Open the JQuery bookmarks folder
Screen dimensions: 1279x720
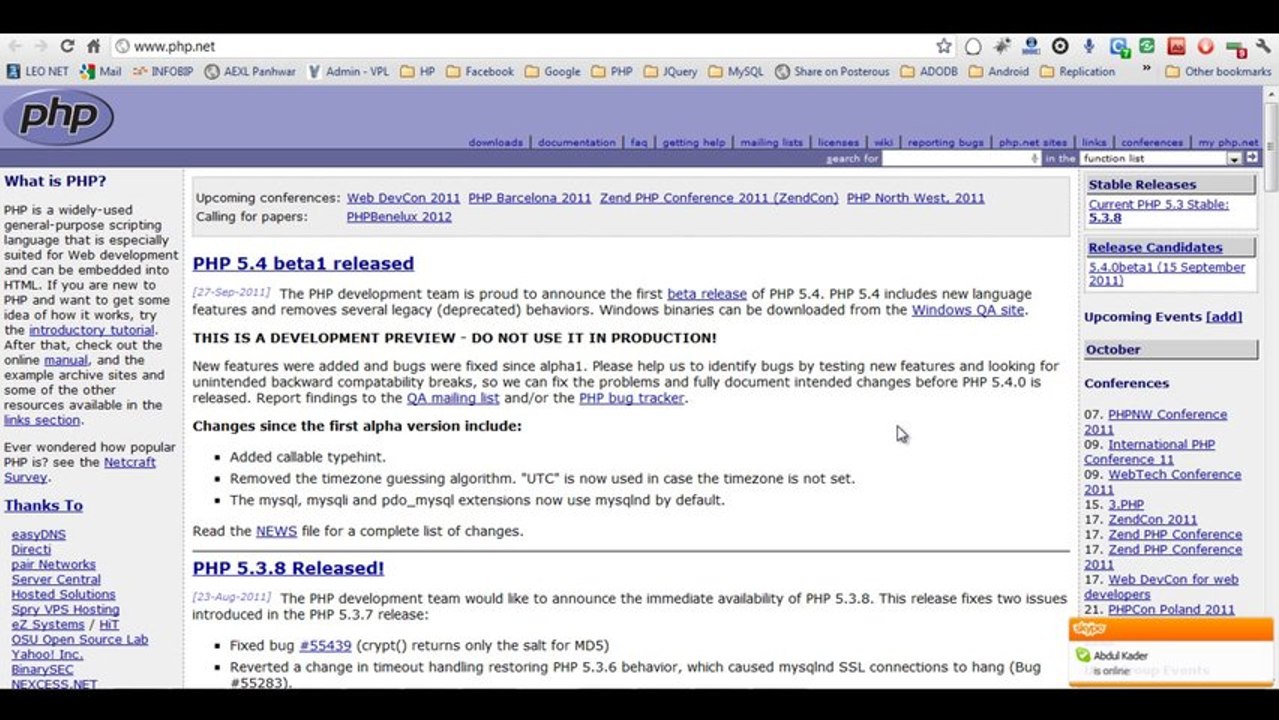[x=671, y=72]
